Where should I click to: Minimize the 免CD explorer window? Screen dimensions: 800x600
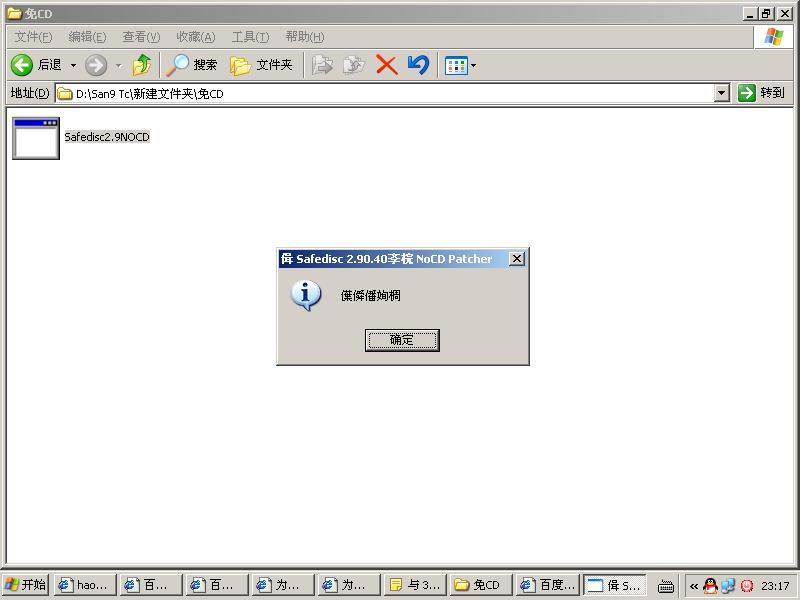click(x=749, y=14)
